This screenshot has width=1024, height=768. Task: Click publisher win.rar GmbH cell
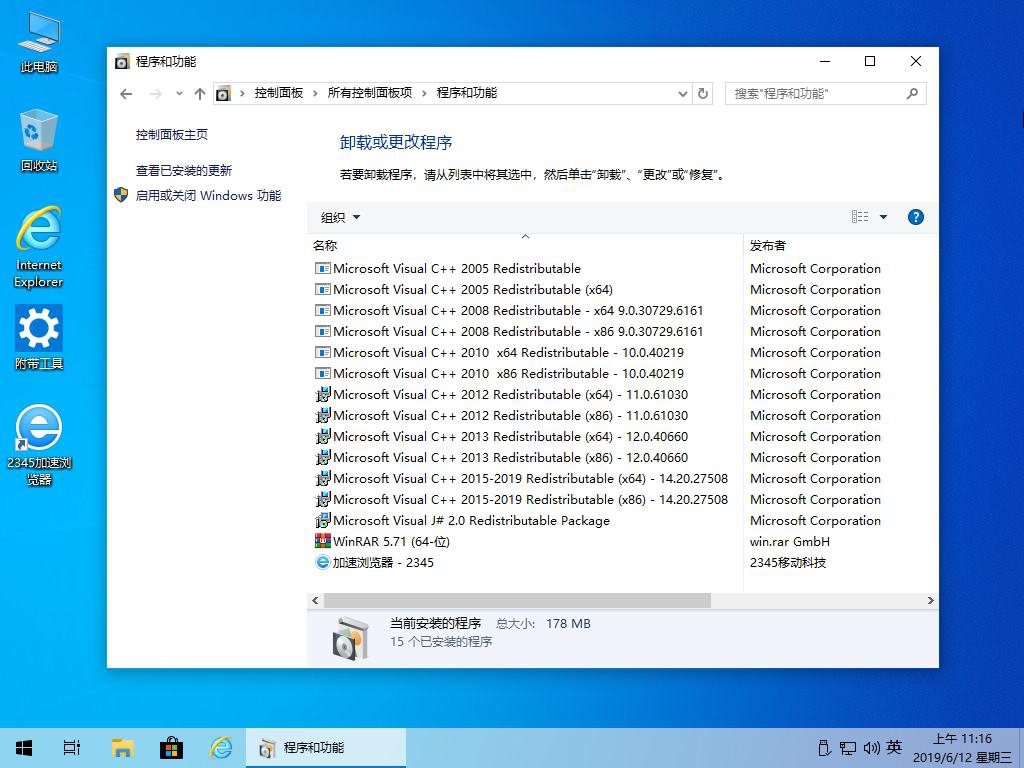[790, 541]
